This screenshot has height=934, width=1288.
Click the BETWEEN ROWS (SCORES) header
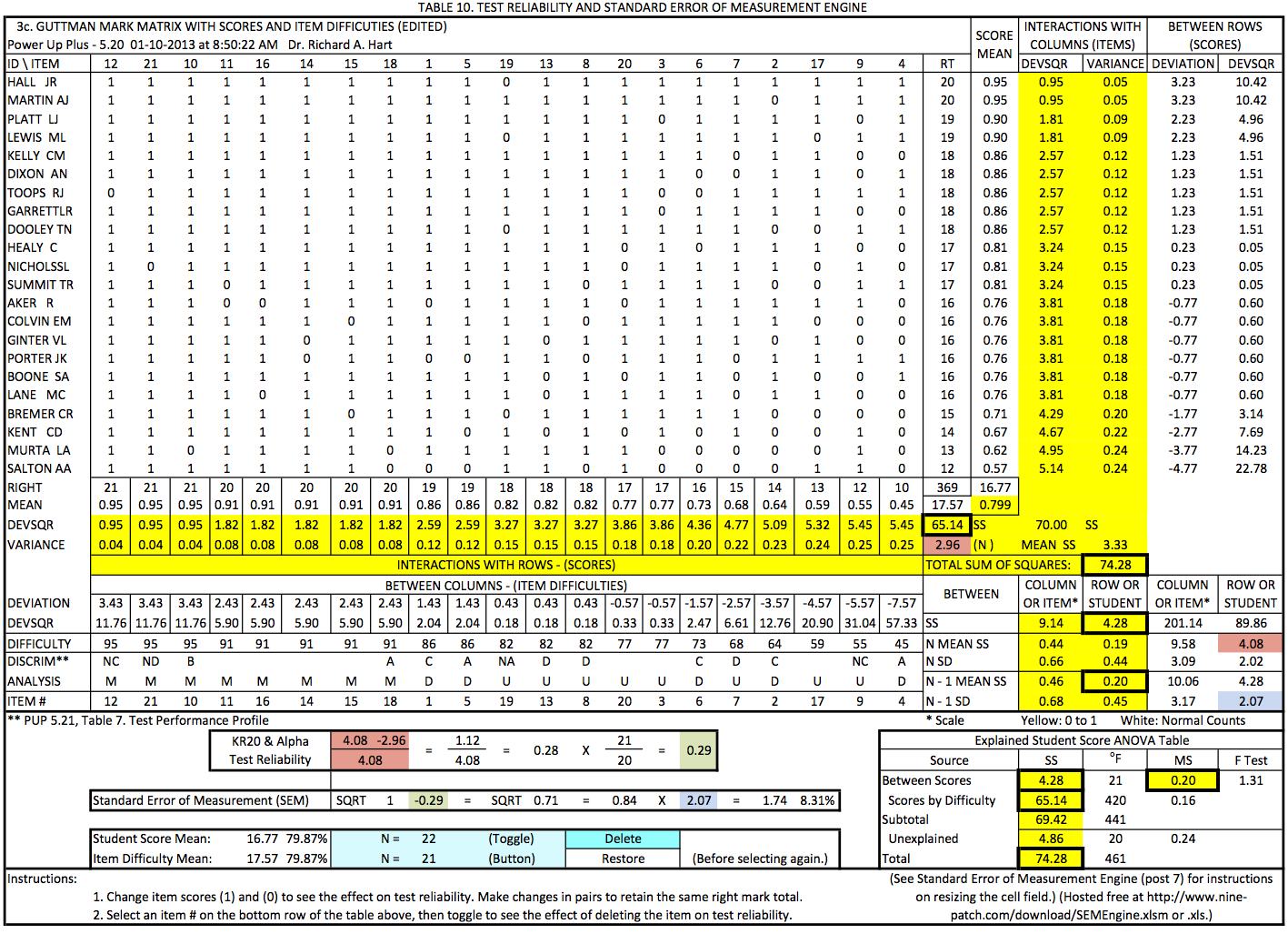pyautogui.click(x=1214, y=35)
